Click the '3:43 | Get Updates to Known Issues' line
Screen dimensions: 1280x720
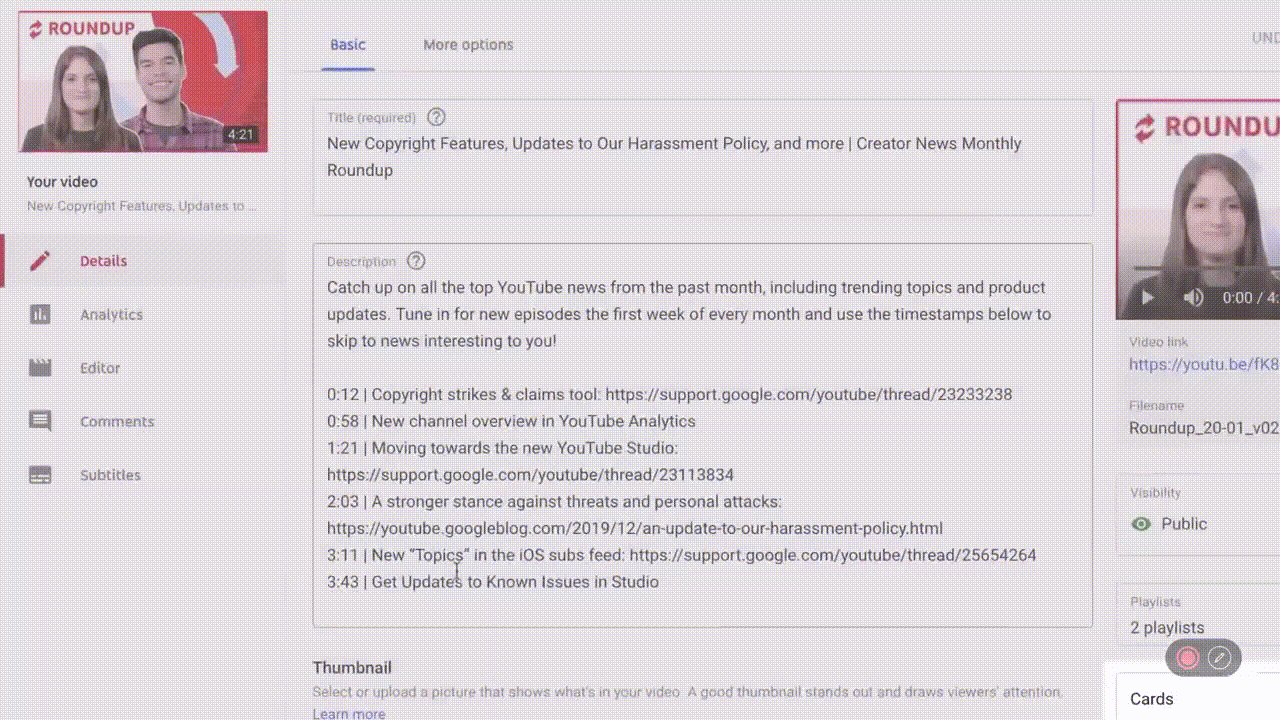tap(493, 581)
